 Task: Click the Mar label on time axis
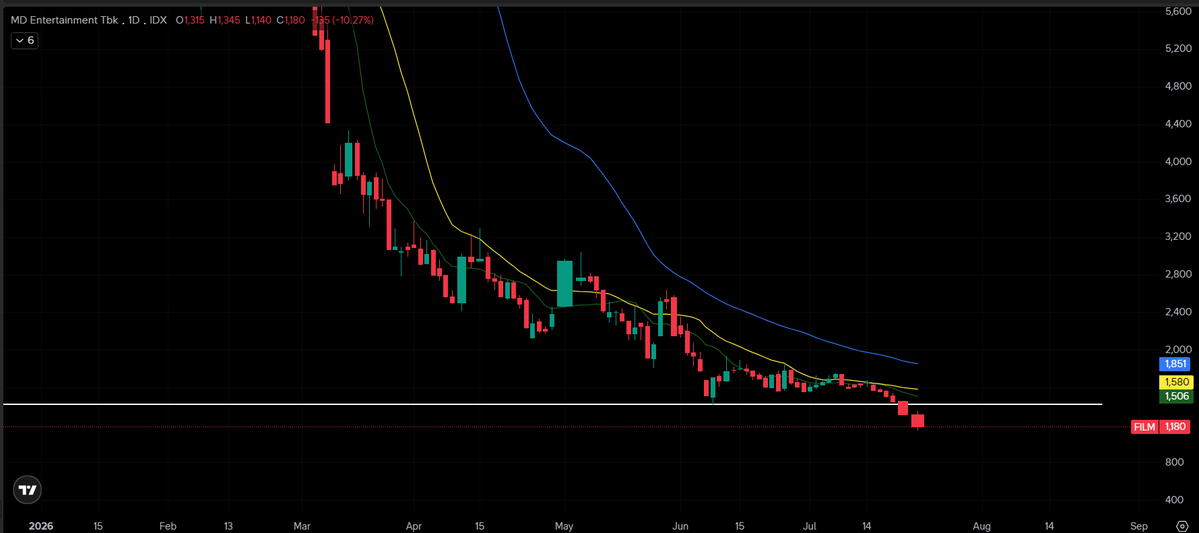302,526
